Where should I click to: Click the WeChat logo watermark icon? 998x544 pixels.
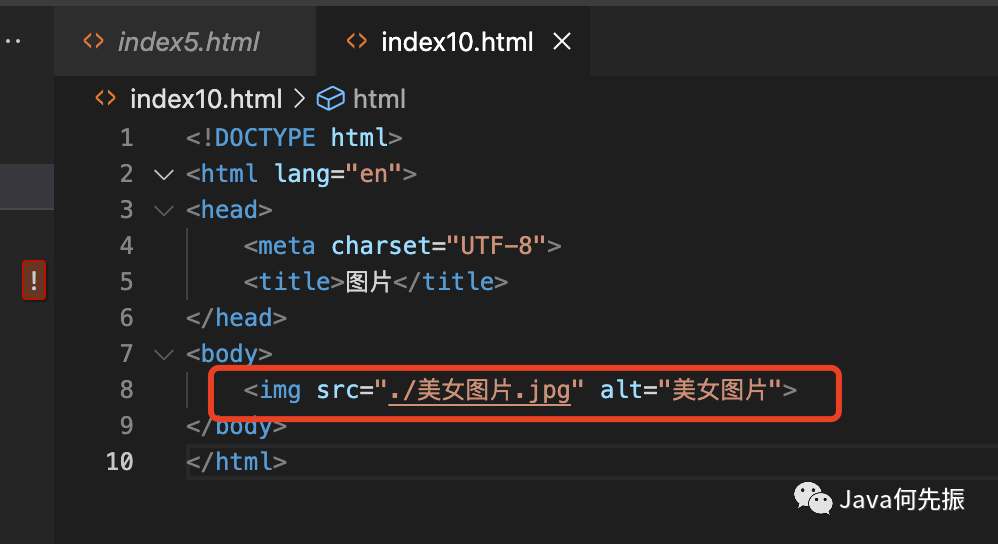812,499
